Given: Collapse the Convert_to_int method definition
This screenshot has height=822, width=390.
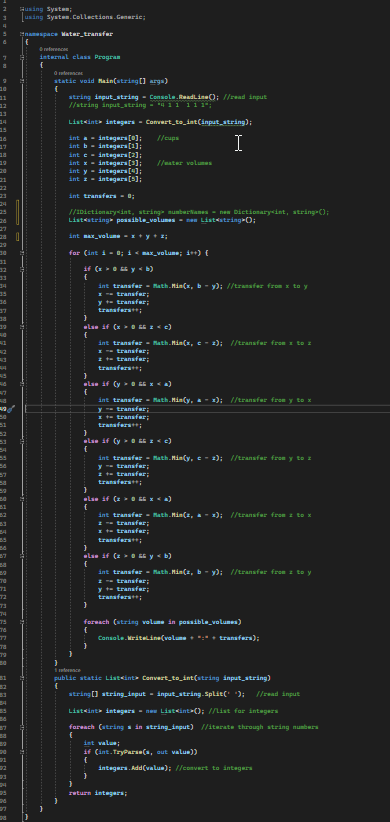Looking at the screenshot, I should pos(22,678).
